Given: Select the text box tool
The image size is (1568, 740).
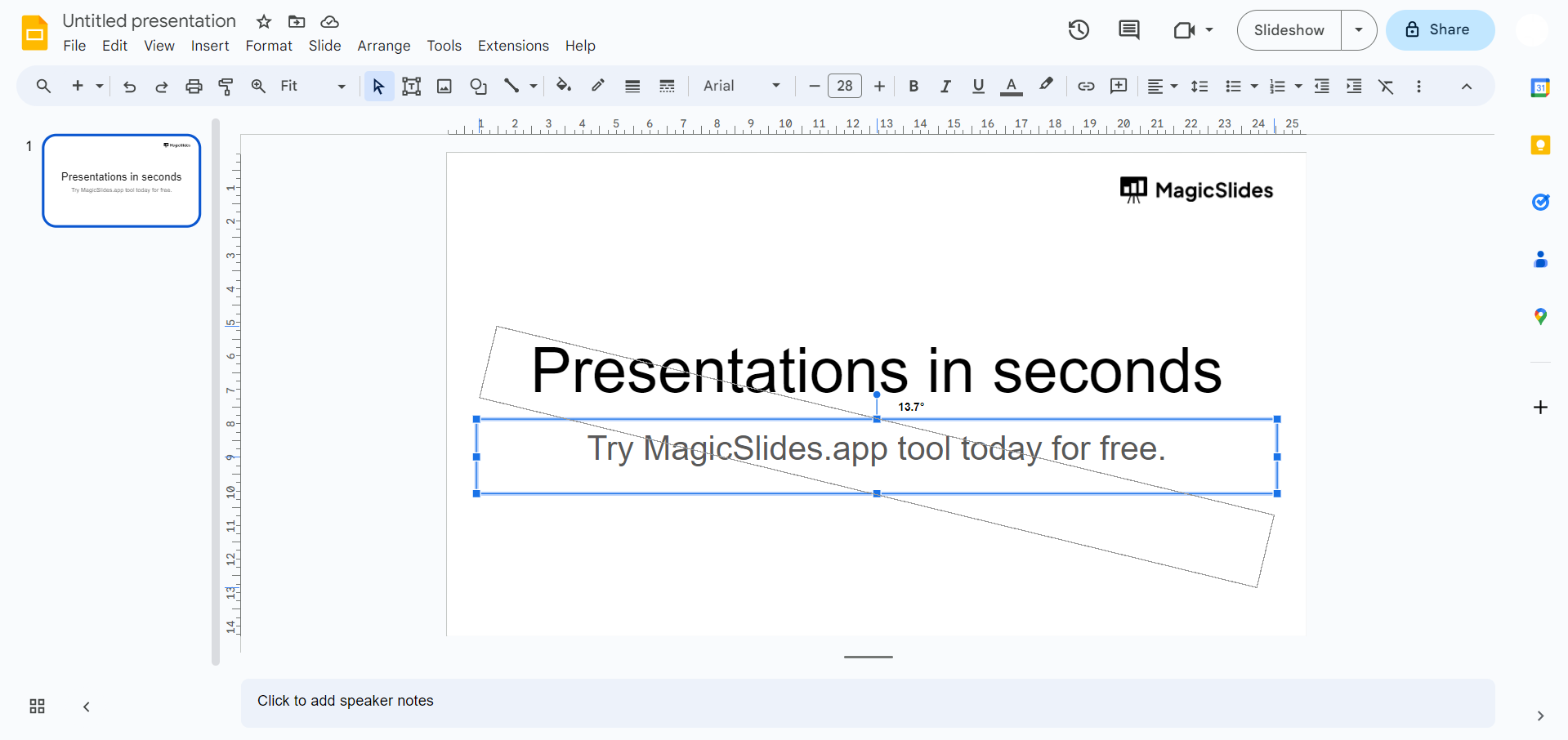Looking at the screenshot, I should 411,86.
